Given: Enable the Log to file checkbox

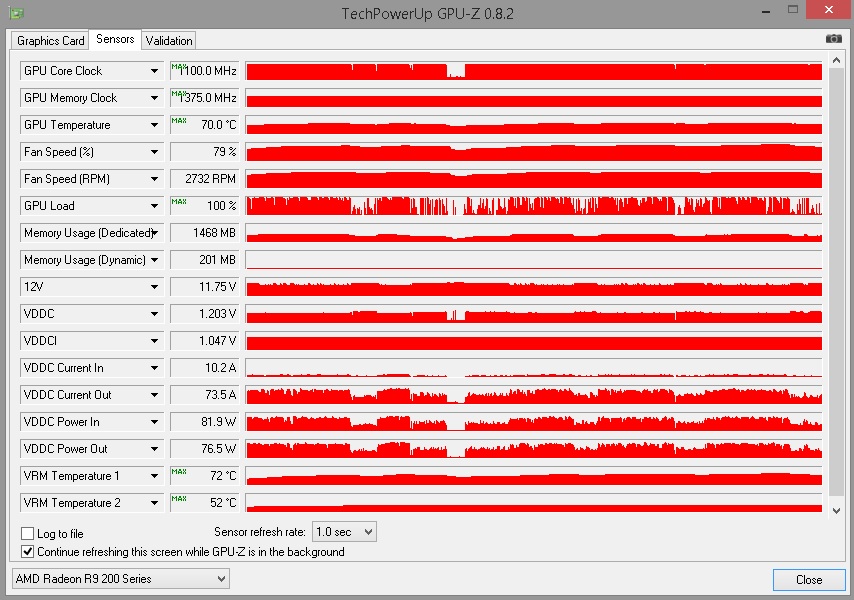Looking at the screenshot, I should [x=27, y=534].
